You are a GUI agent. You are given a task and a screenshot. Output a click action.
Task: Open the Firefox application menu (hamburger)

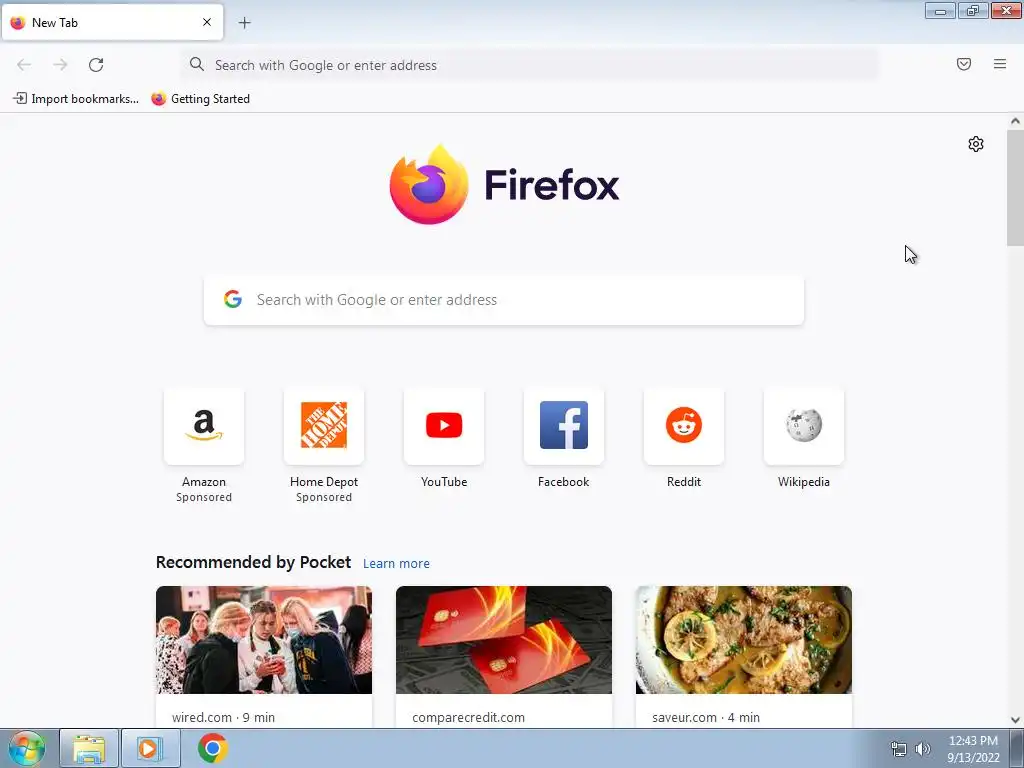pos(999,64)
